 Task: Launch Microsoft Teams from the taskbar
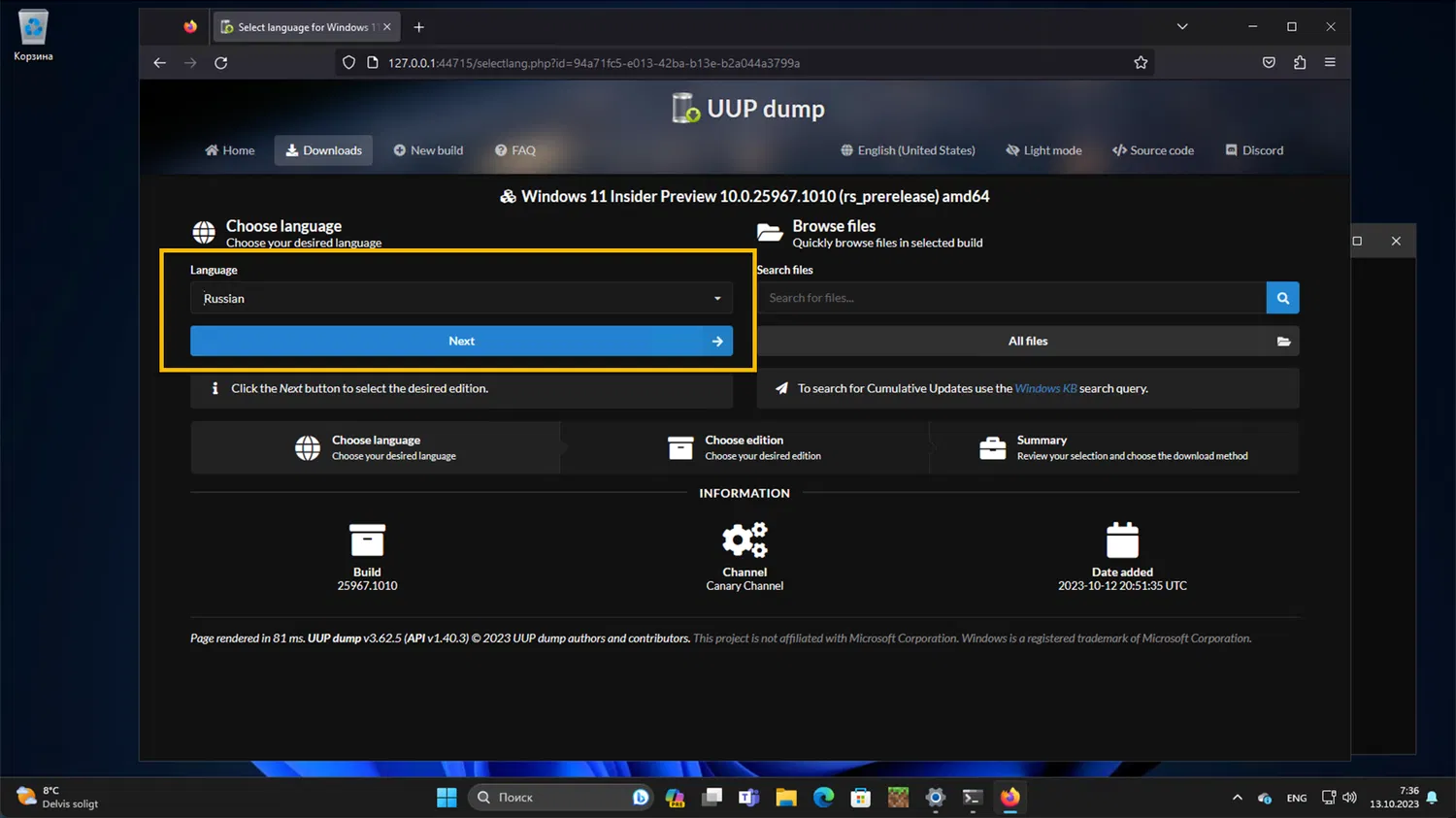pyautogui.click(x=749, y=798)
